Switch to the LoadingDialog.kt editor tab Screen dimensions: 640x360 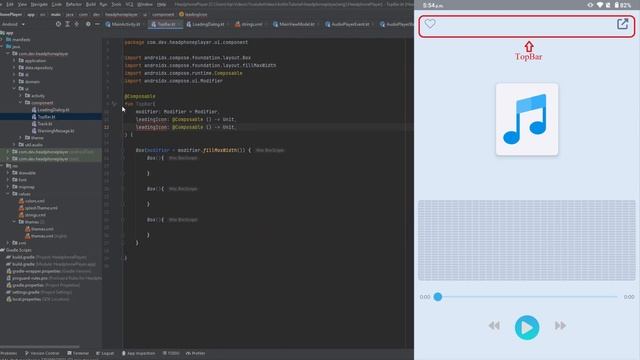click(205, 24)
